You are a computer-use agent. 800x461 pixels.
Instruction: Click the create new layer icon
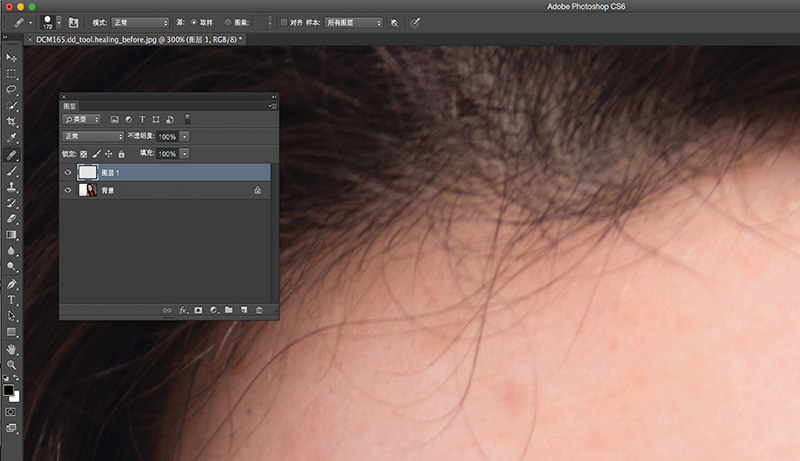pyautogui.click(x=244, y=311)
